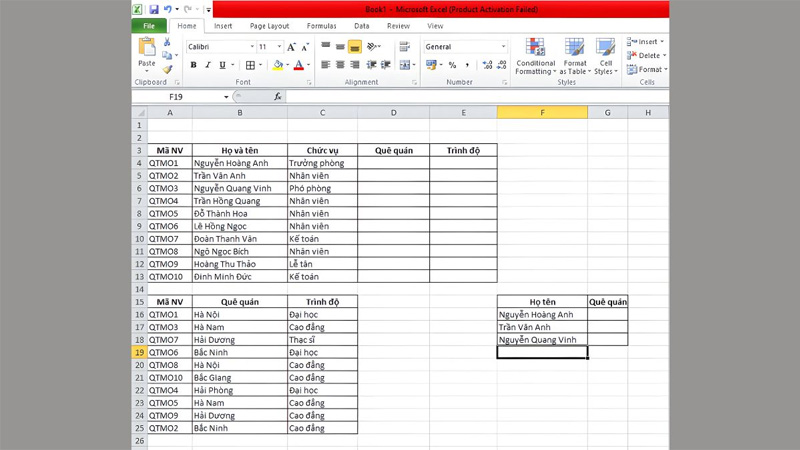Toggle Italic formatting
800x450 pixels.
(208, 65)
